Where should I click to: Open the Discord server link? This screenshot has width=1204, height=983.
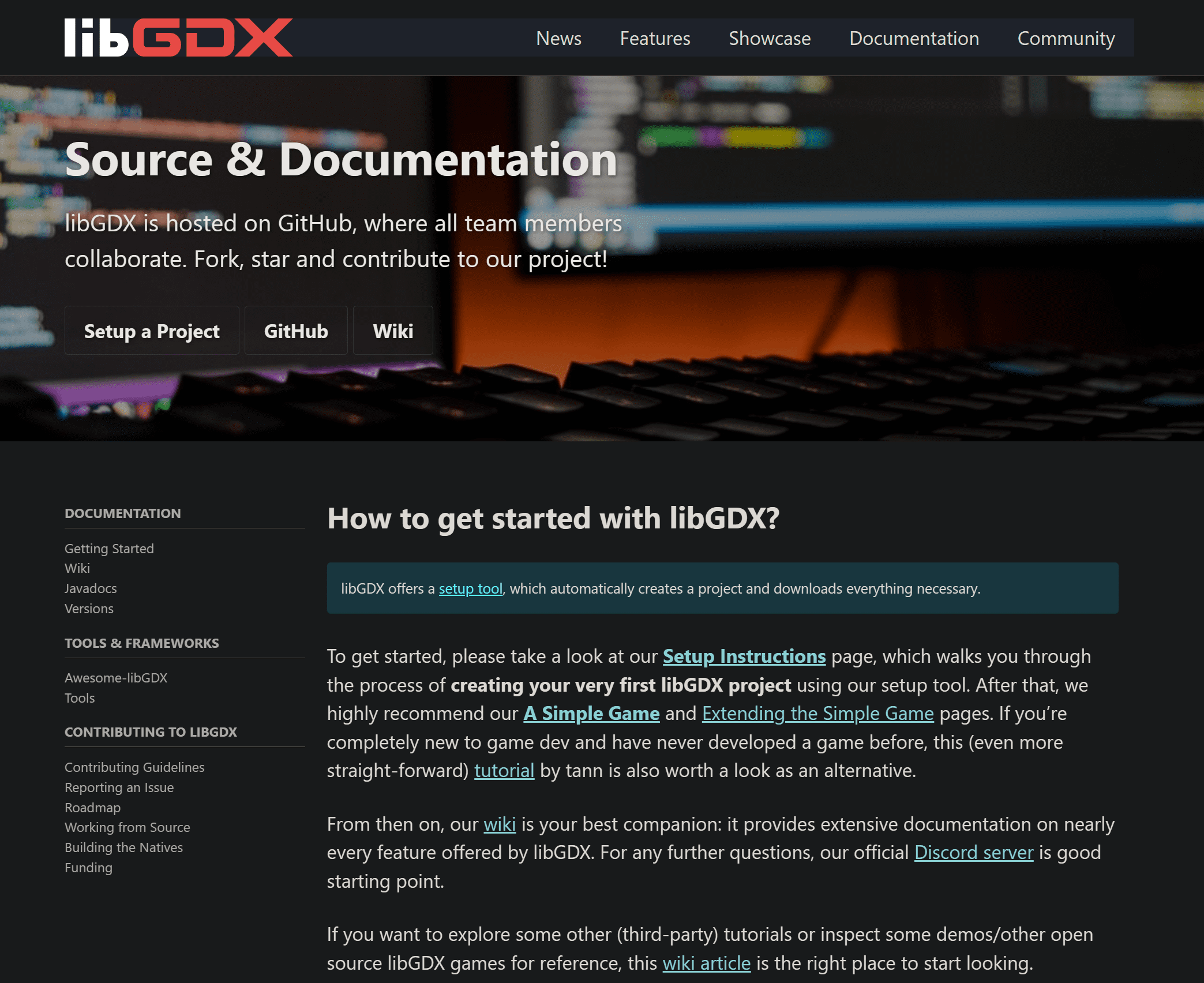tap(973, 853)
